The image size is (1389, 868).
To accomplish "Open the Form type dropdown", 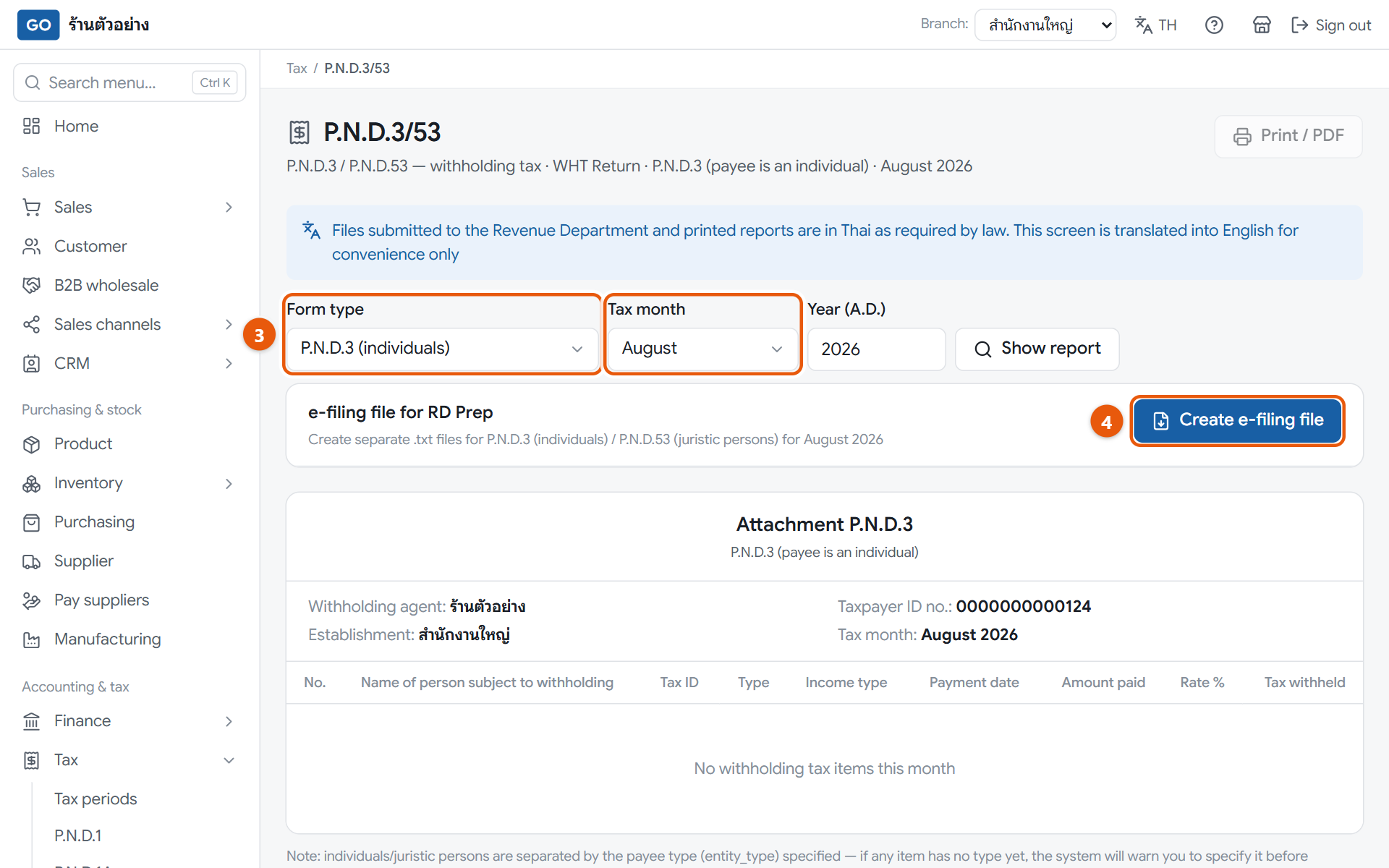I will tap(443, 349).
